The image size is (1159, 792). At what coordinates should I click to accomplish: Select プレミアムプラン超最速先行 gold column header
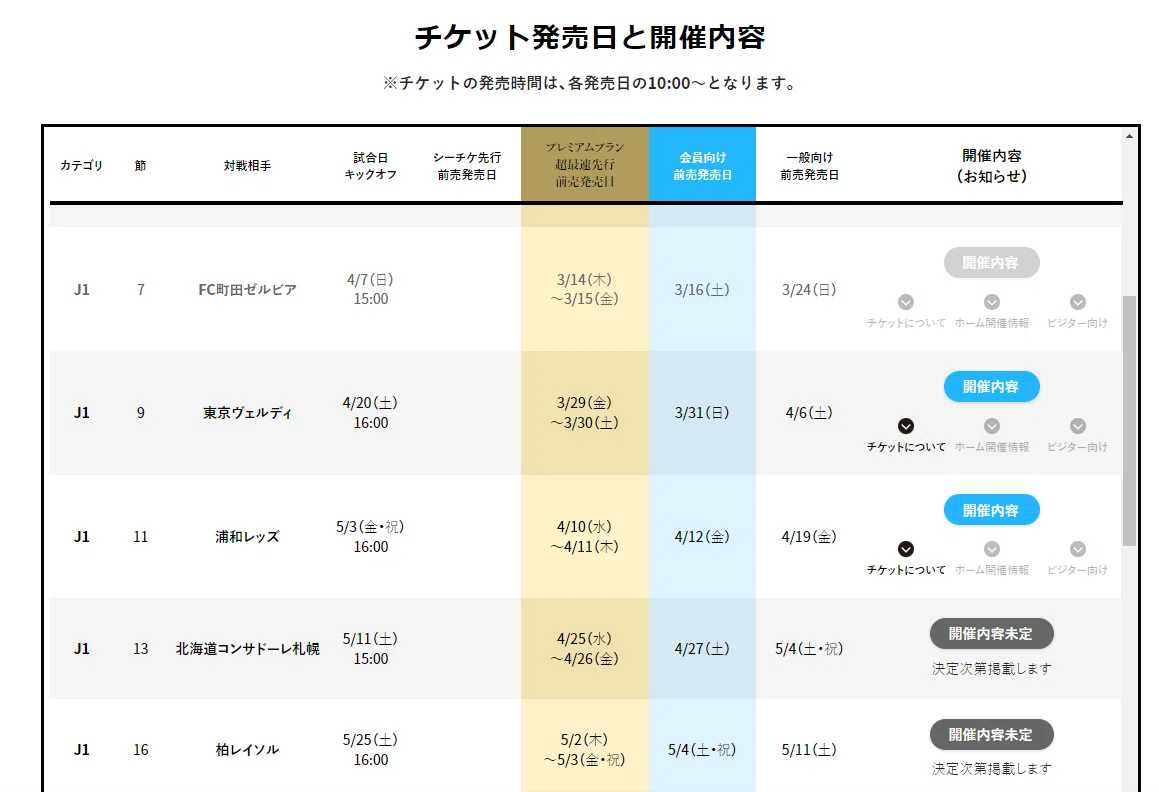pyautogui.click(x=585, y=164)
